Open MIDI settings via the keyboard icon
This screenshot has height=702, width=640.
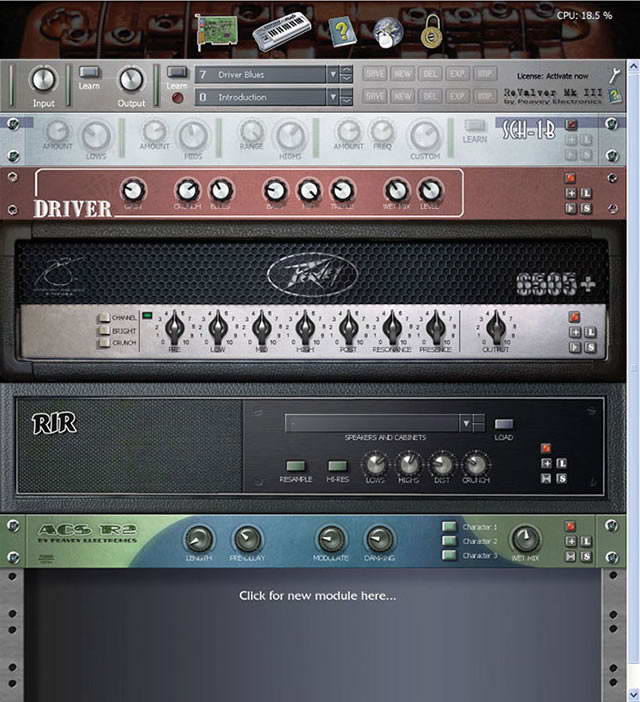(x=282, y=30)
